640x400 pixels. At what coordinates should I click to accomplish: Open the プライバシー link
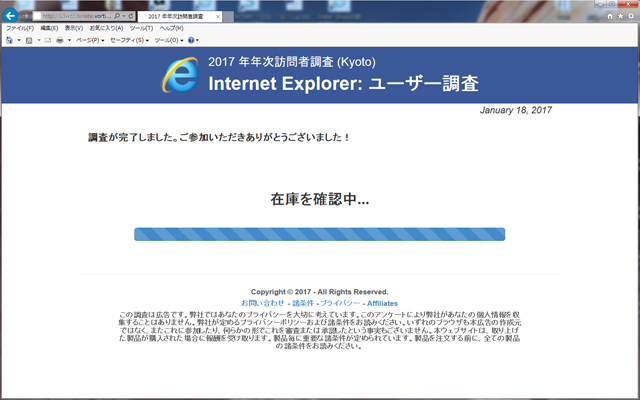340,303
